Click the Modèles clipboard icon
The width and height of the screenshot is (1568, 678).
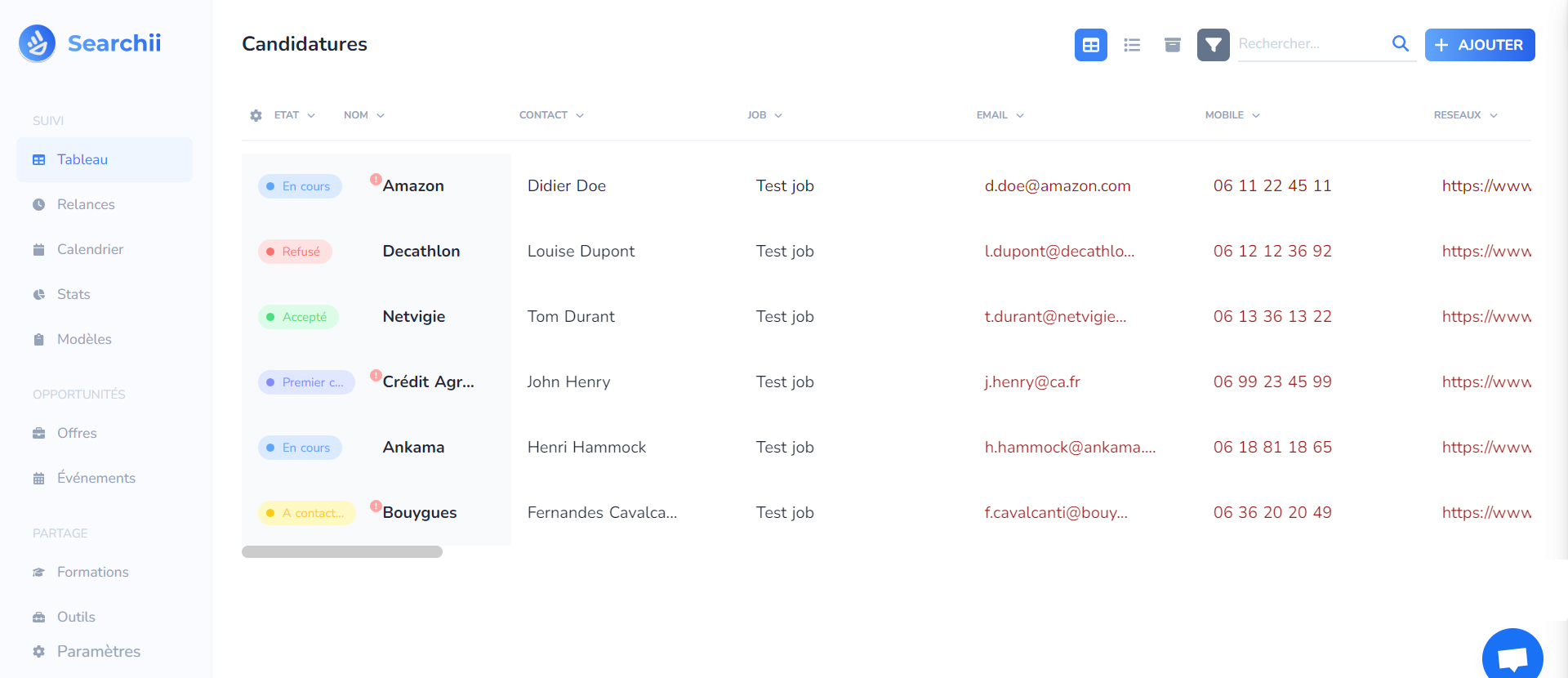coord(38,340)
